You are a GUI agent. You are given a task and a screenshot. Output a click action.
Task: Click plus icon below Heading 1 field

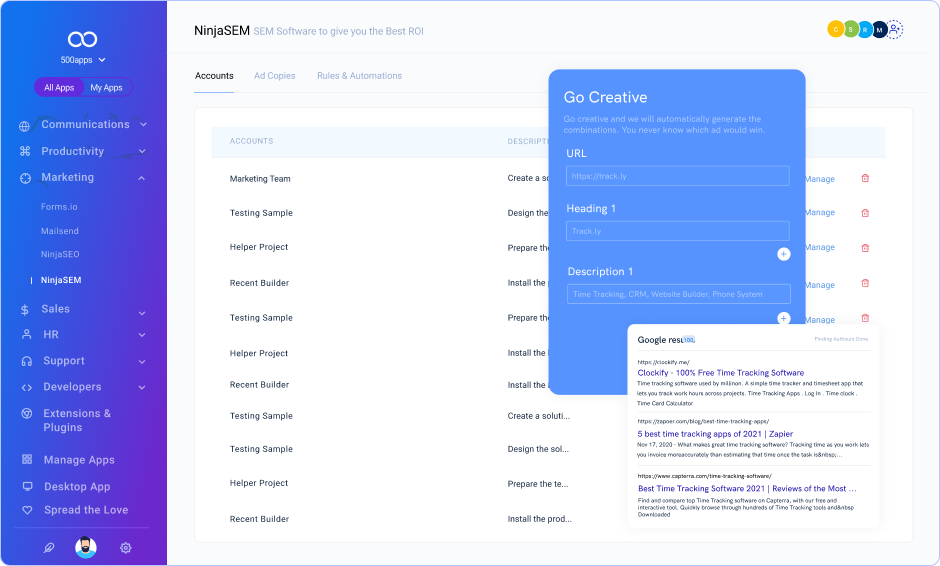coord(783,254)
